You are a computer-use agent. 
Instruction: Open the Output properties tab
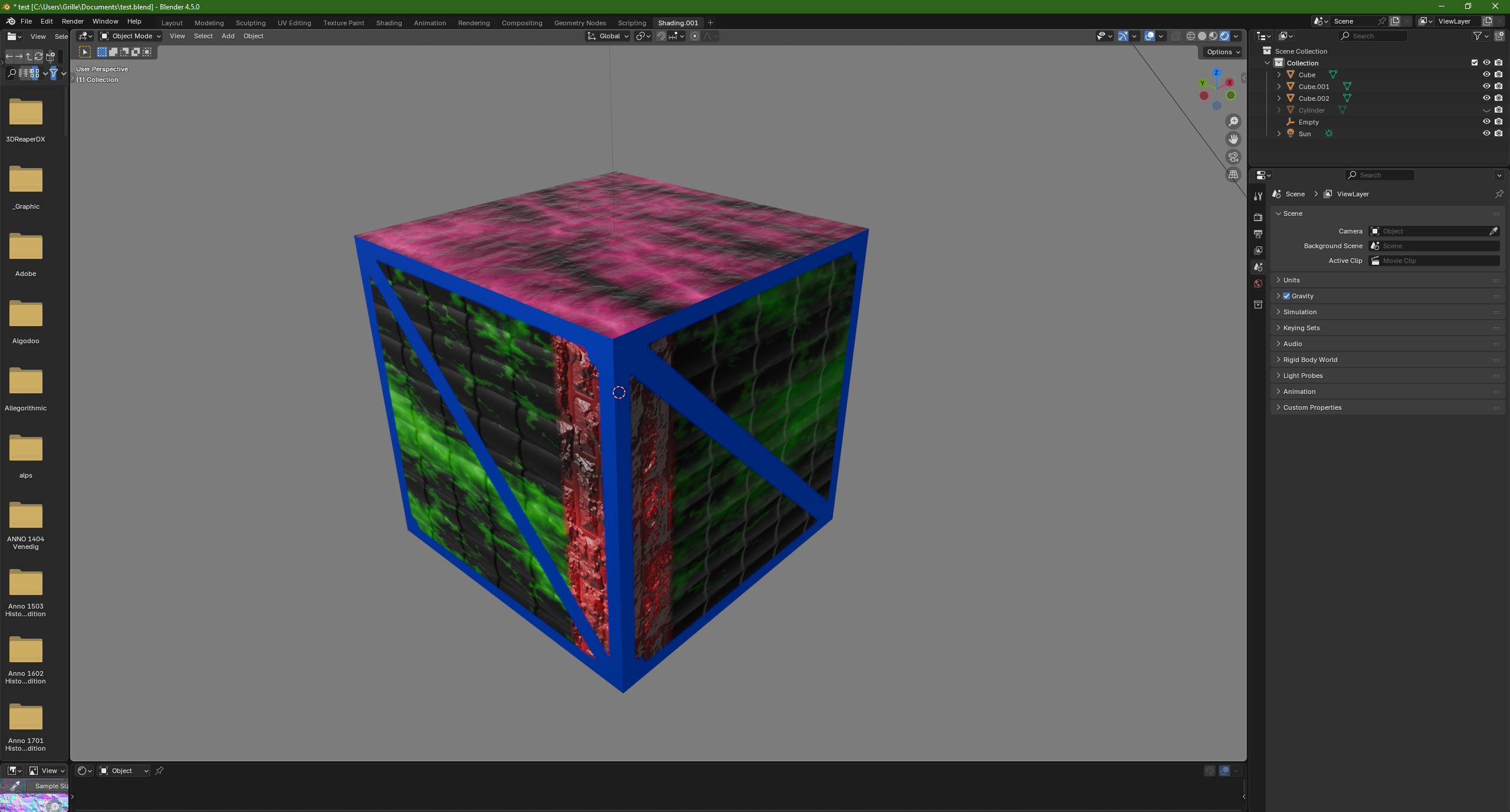(x=1258, y=234)
